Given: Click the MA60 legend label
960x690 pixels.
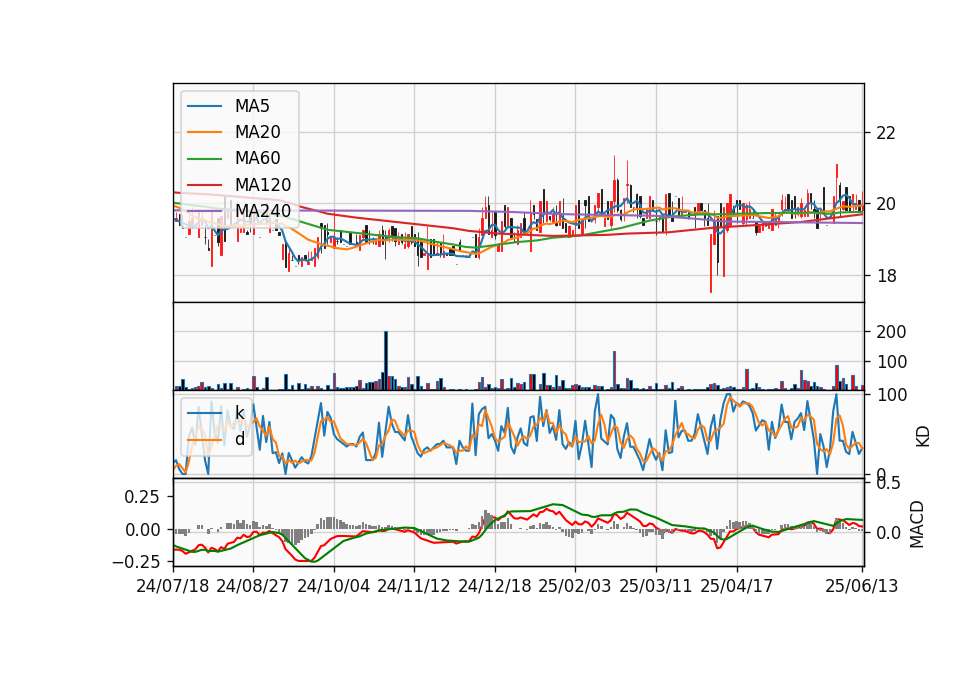Looking at the screenshot, I should pos(257,159).
